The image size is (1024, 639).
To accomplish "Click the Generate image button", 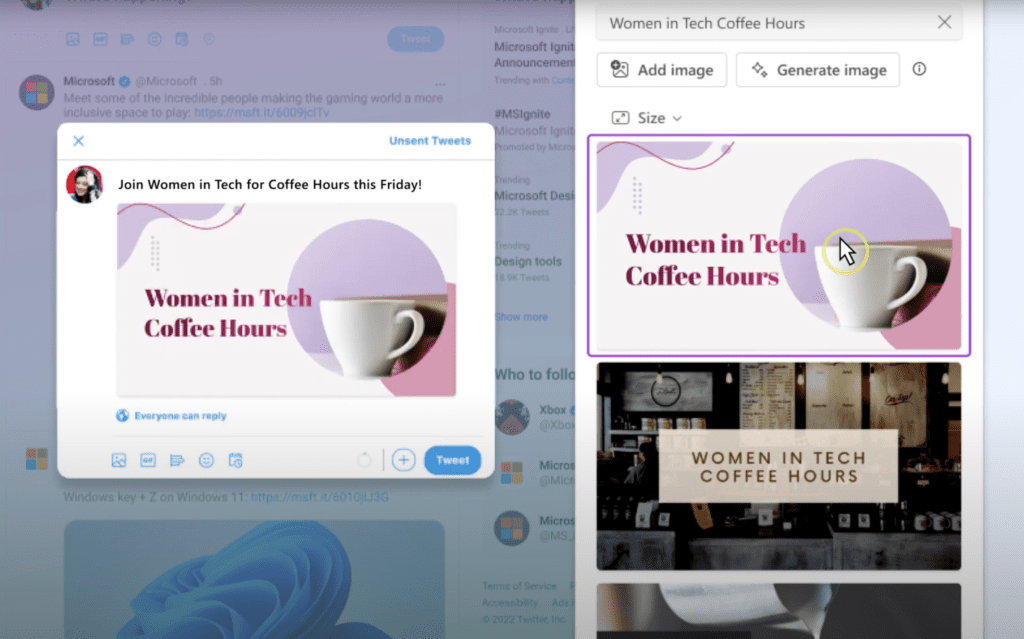I will coord(817,70).
